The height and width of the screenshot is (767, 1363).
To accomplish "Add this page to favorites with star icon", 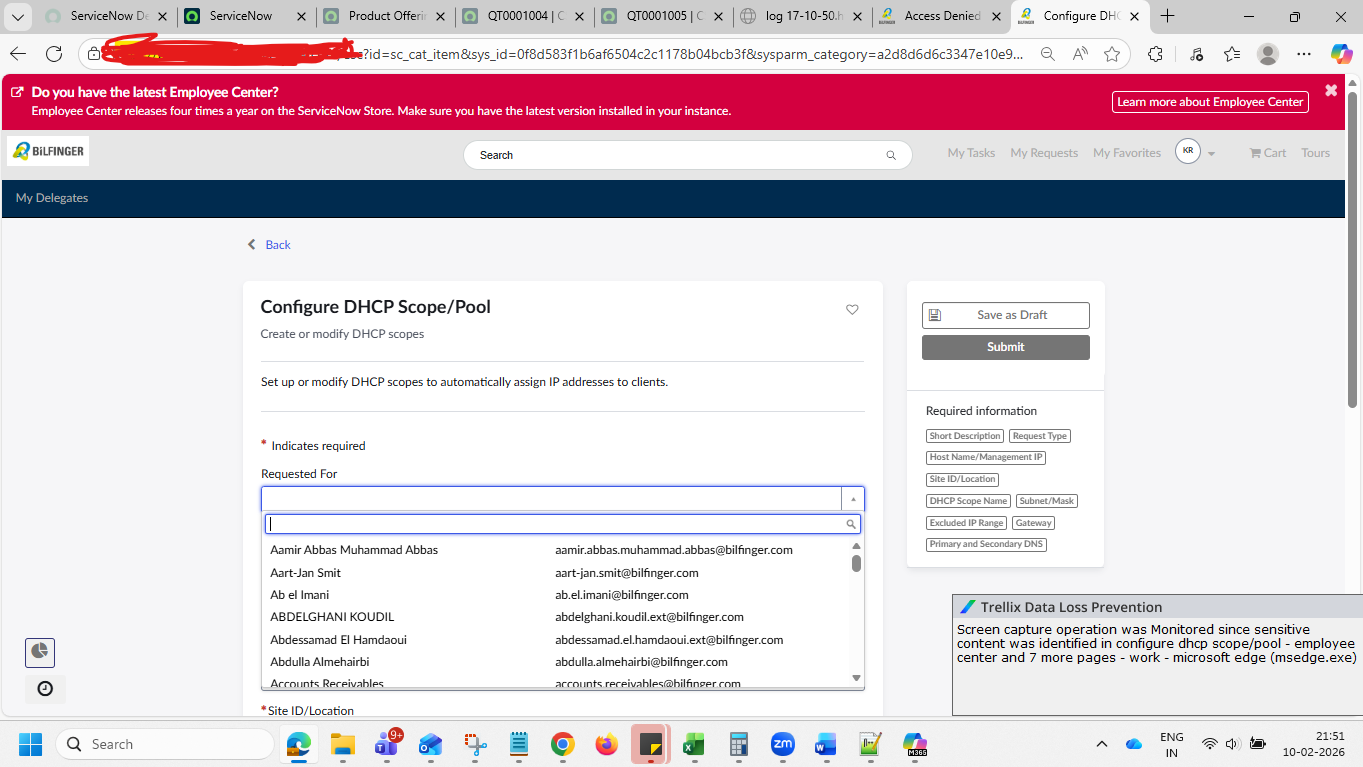I will coord(1112,54).
